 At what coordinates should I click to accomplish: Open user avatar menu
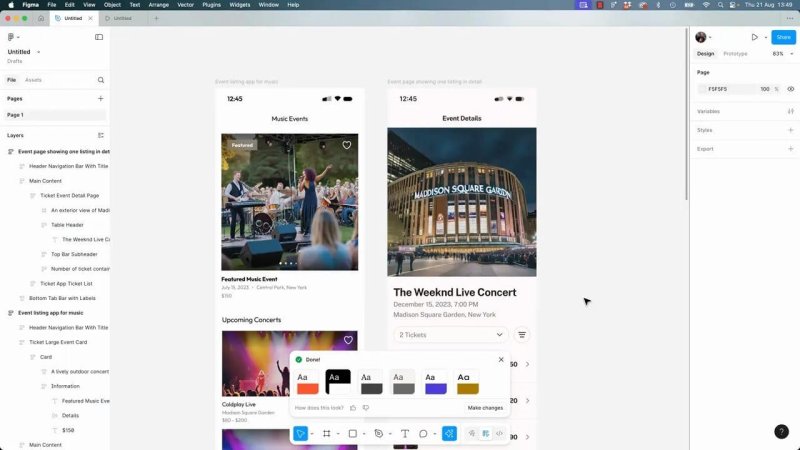(703, 37)
